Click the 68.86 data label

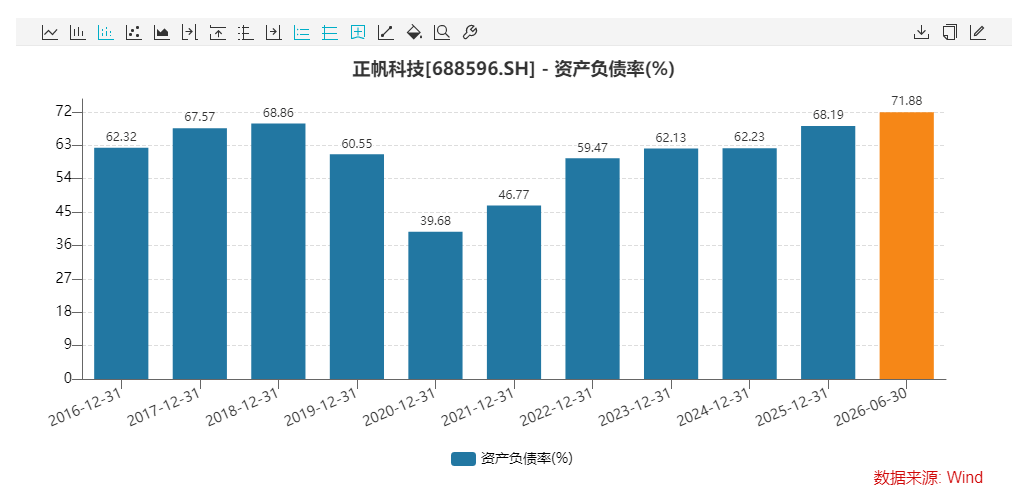click(x=278, y=112)
